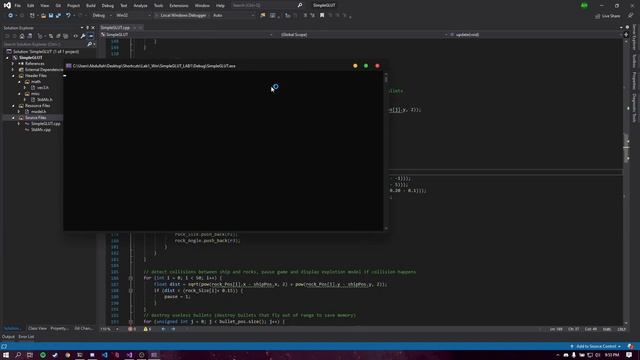Select the math folder in Solution Explorer
The image size is (640, 360).
36,82
